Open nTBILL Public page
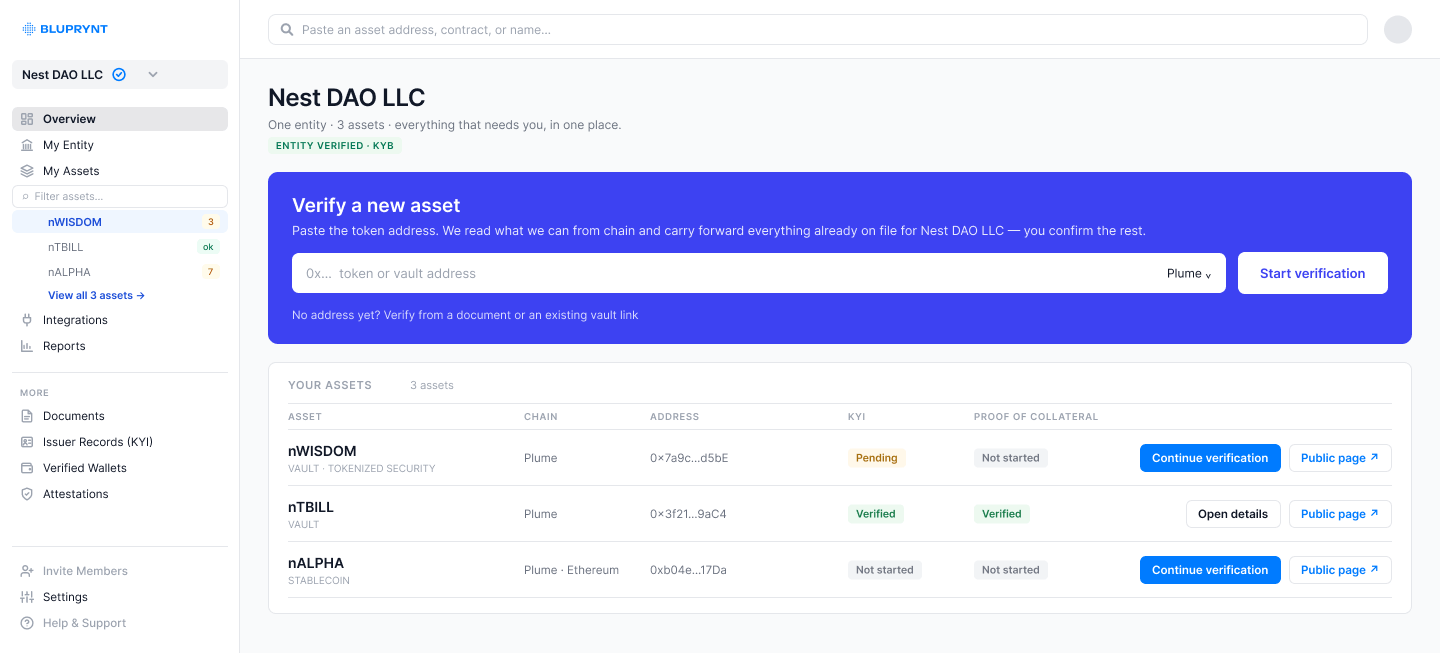The image size is (1440, 653). click(x=1340, y=514)
